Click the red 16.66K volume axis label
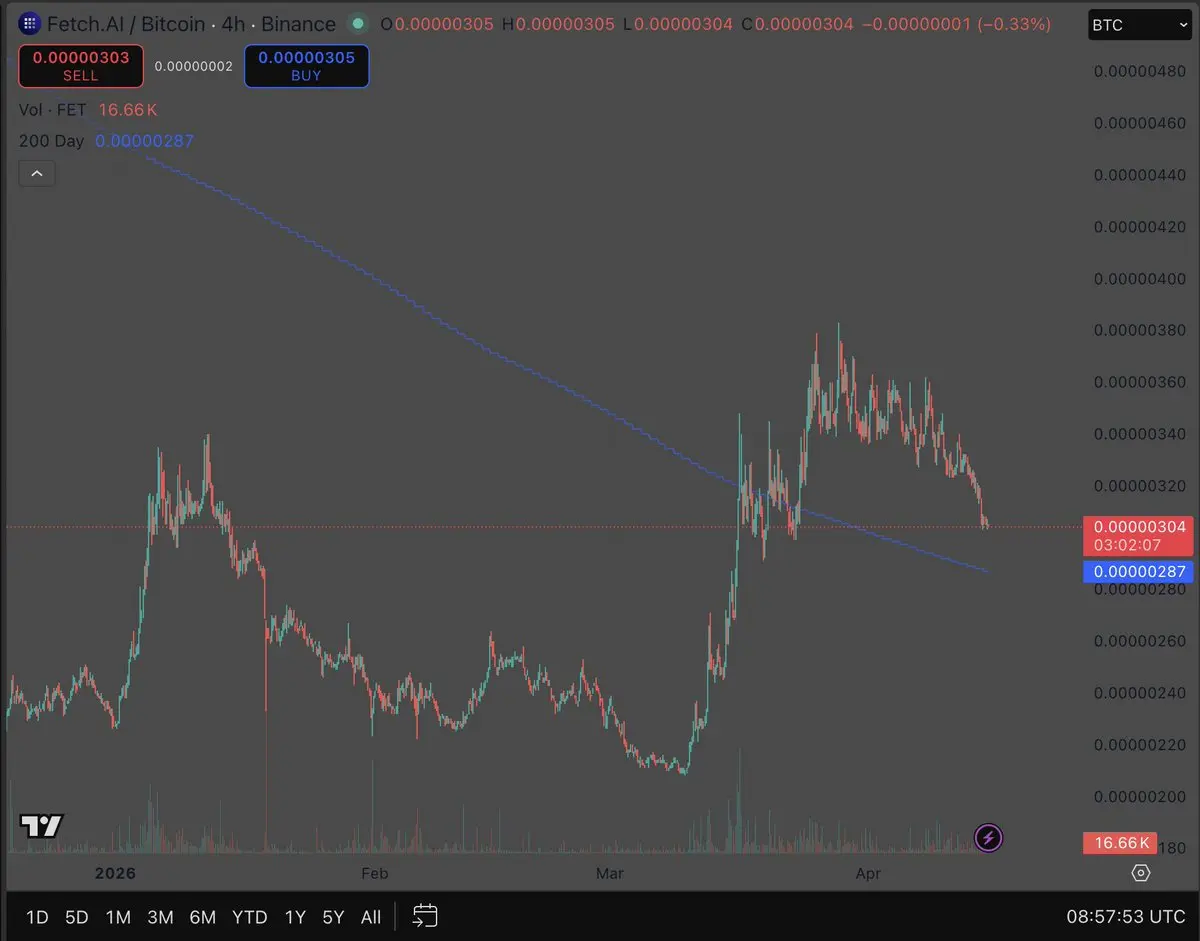 (1120, 843)
